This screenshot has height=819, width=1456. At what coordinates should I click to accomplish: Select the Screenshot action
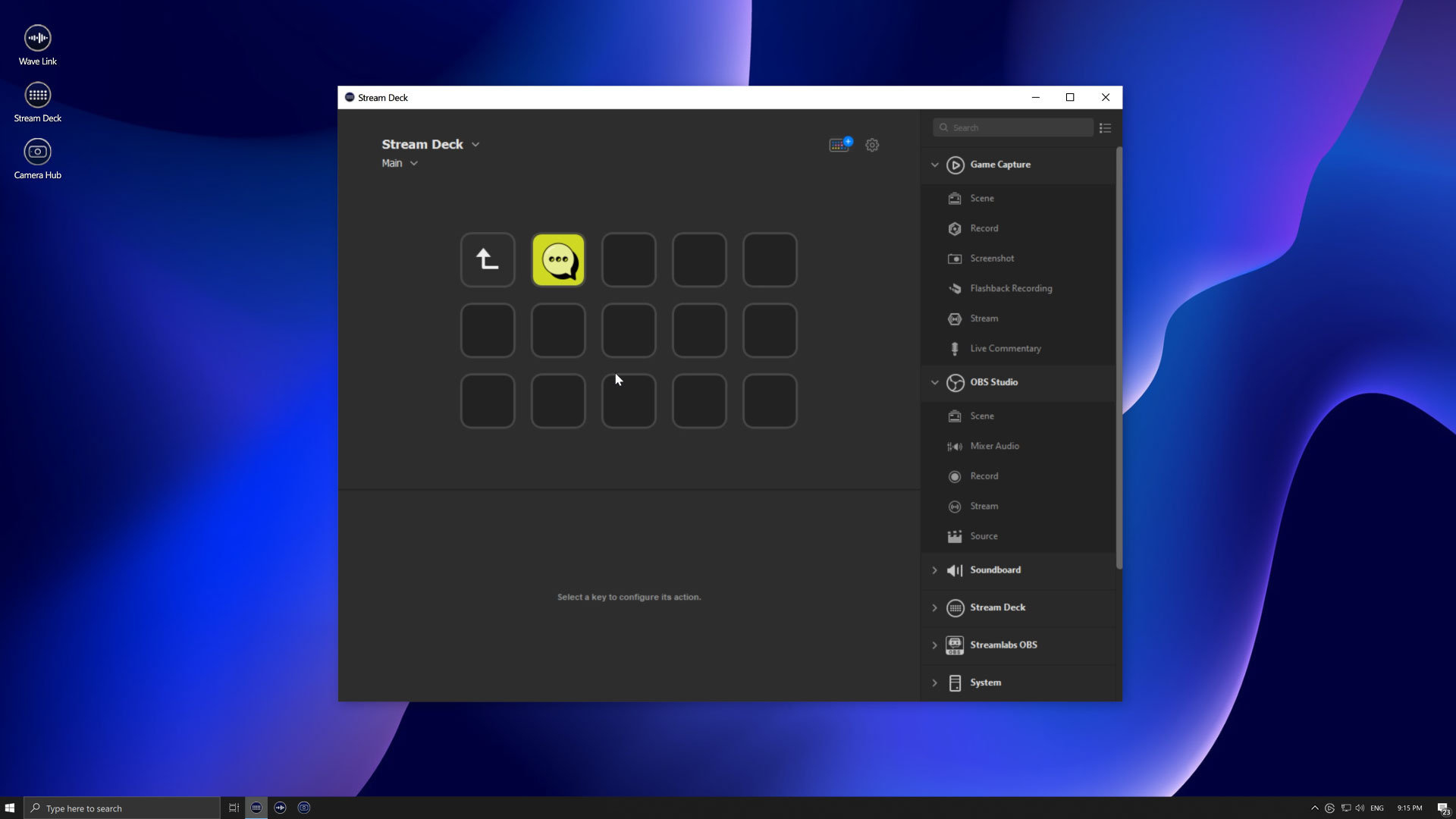1018,259
